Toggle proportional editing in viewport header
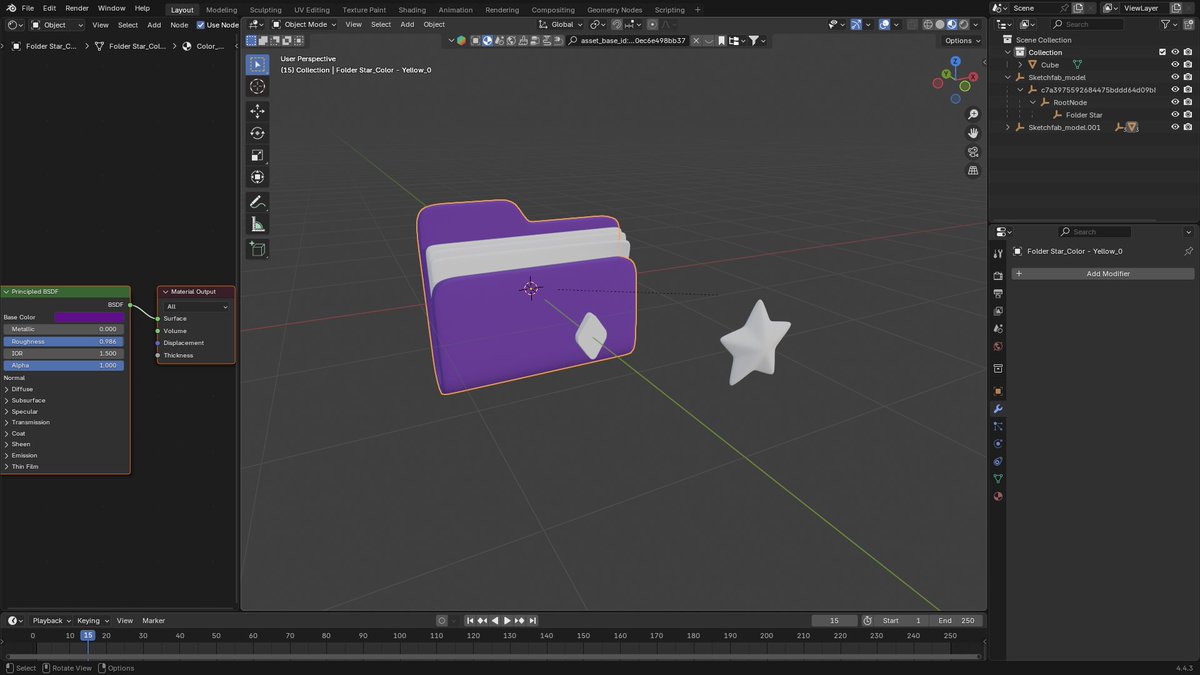 click(x=651, y=24)
